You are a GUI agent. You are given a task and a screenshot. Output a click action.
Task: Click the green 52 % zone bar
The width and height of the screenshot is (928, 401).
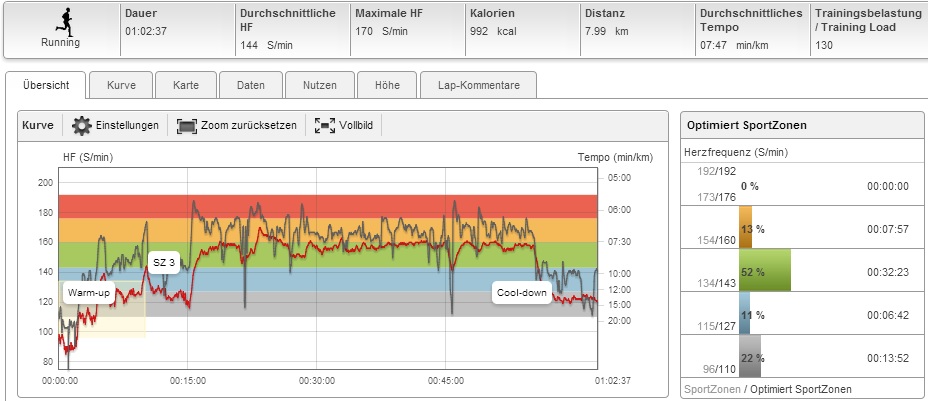[x=764, y=271]
